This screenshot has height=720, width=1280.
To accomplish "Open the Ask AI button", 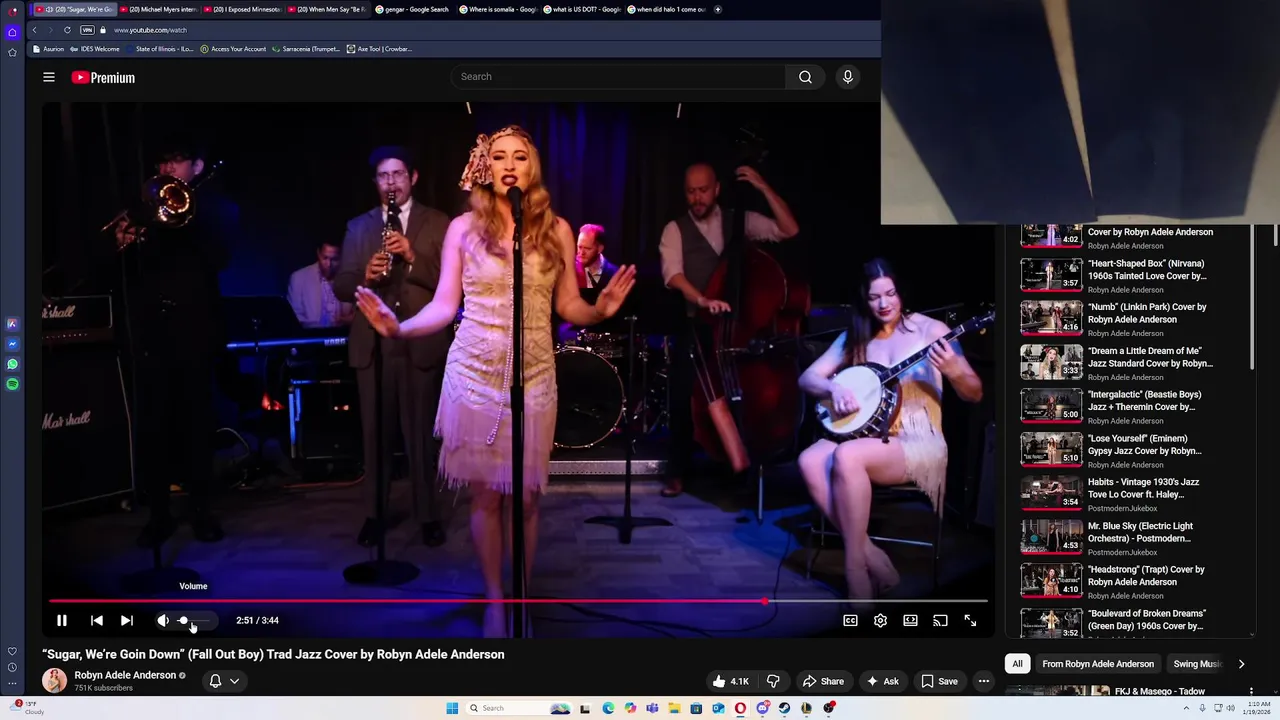I will click(882, 681).
